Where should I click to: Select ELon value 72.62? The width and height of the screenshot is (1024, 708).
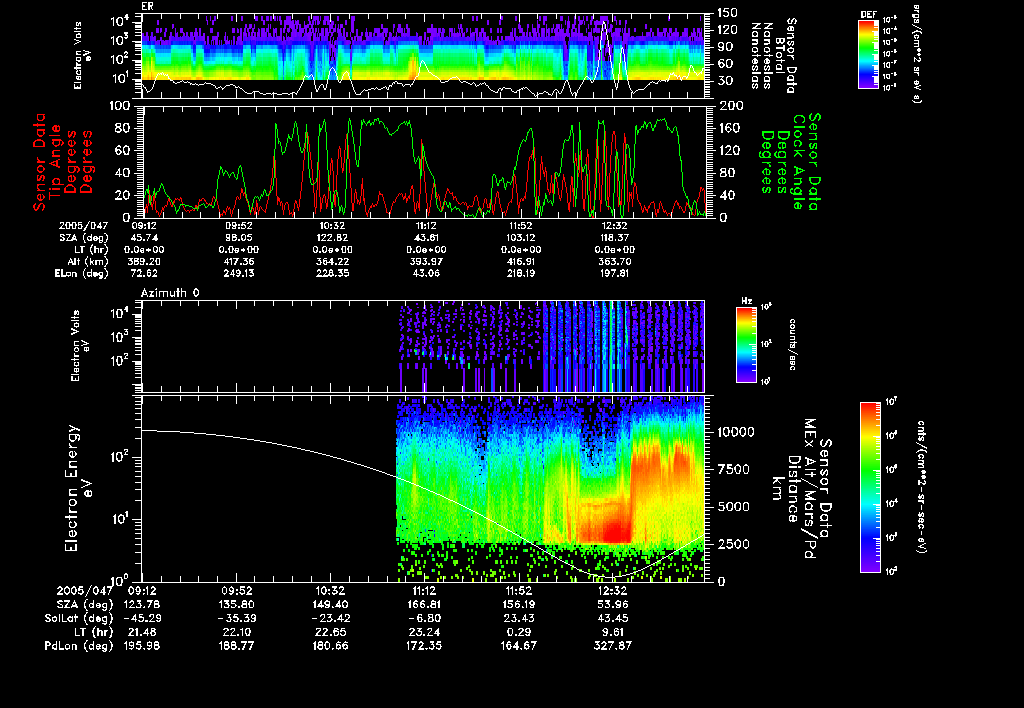point(144,273)
